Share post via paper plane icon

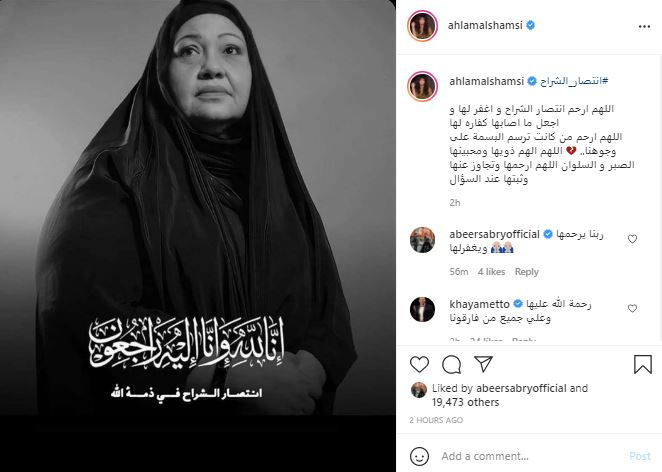tap(483, 364)
